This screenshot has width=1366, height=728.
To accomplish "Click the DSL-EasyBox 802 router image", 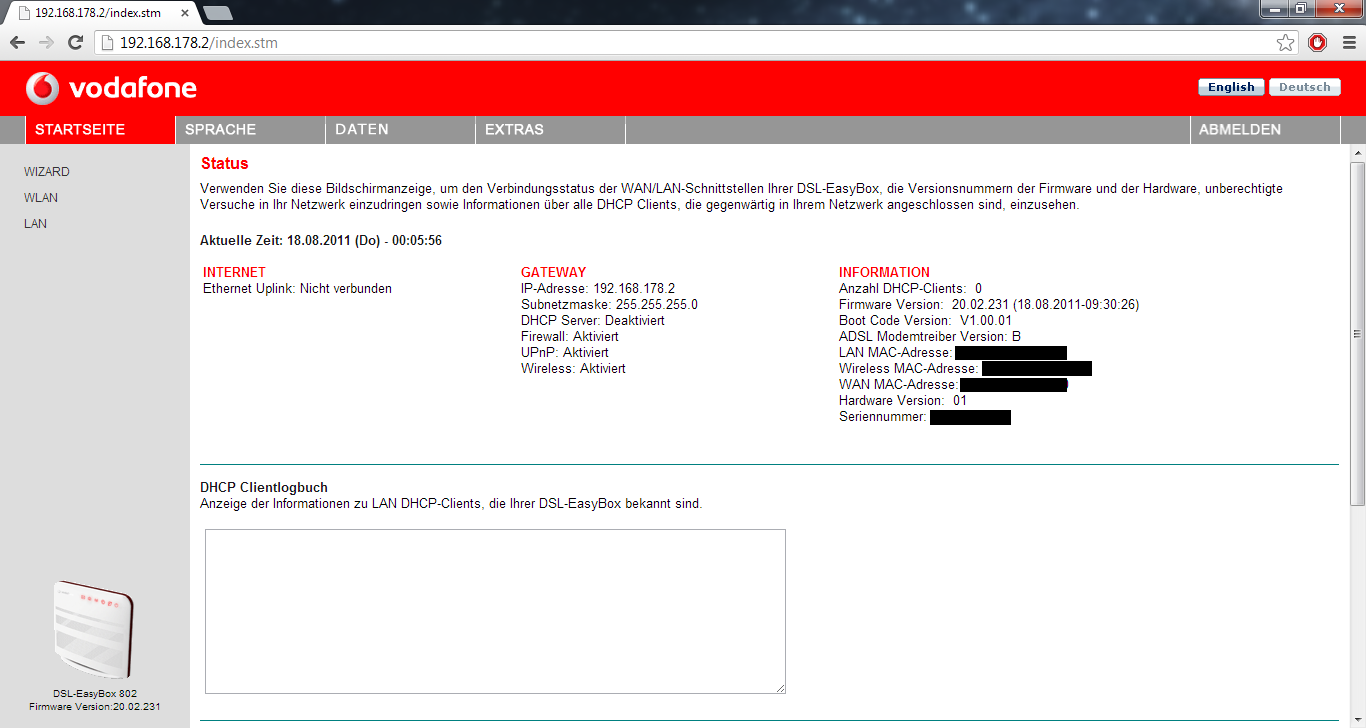I will [94, 631].
